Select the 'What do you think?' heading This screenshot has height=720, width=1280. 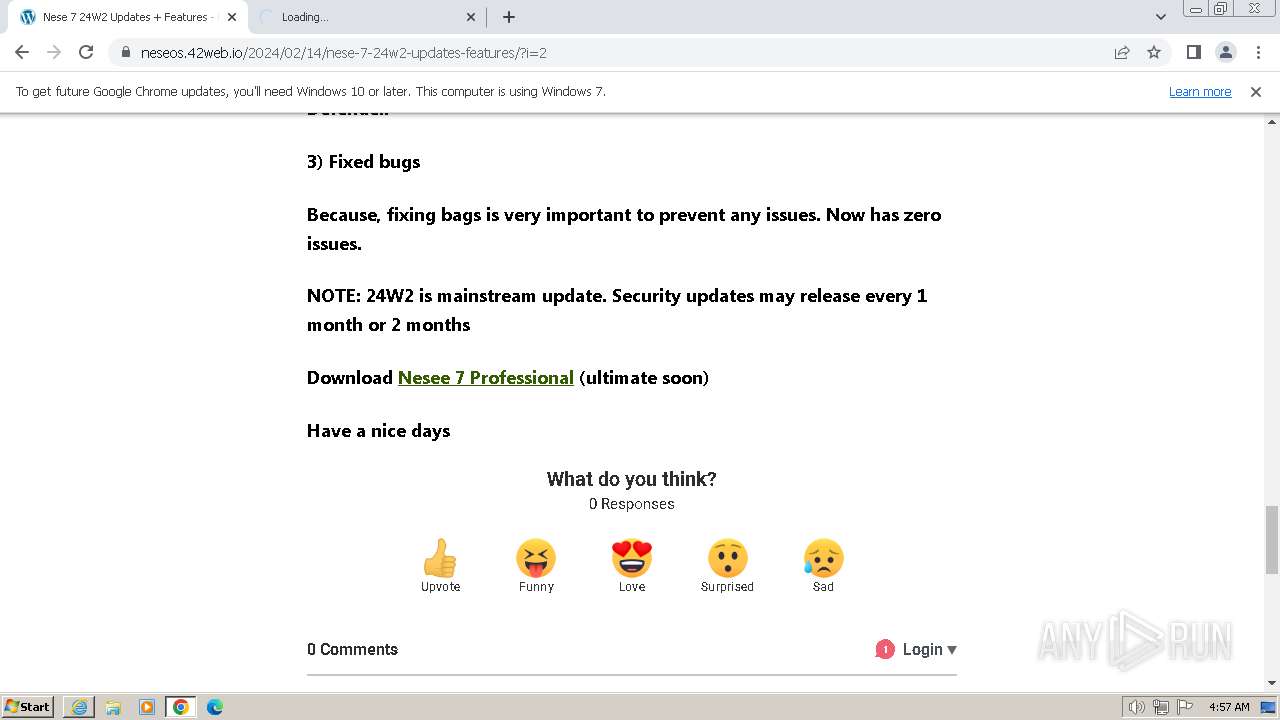(x=632, y=479)
